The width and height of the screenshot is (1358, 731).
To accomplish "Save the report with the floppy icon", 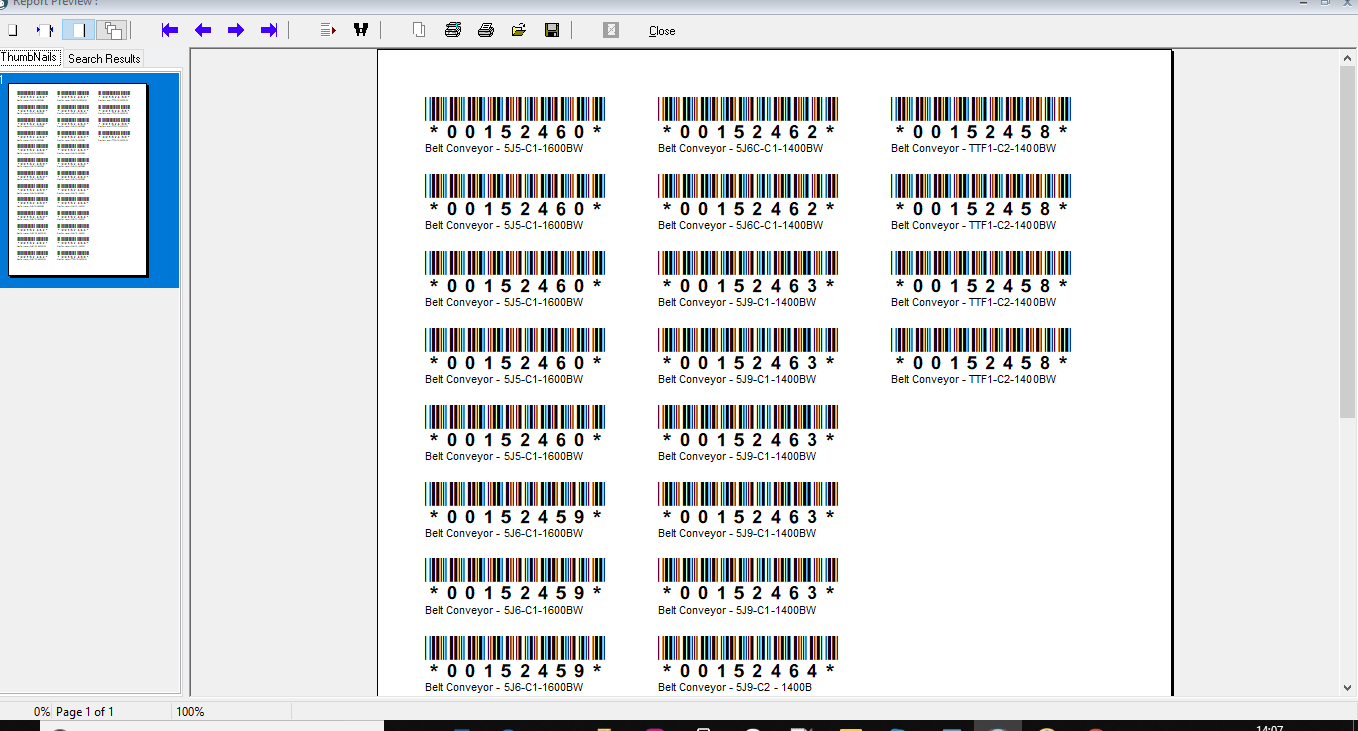I will [552, 30].
